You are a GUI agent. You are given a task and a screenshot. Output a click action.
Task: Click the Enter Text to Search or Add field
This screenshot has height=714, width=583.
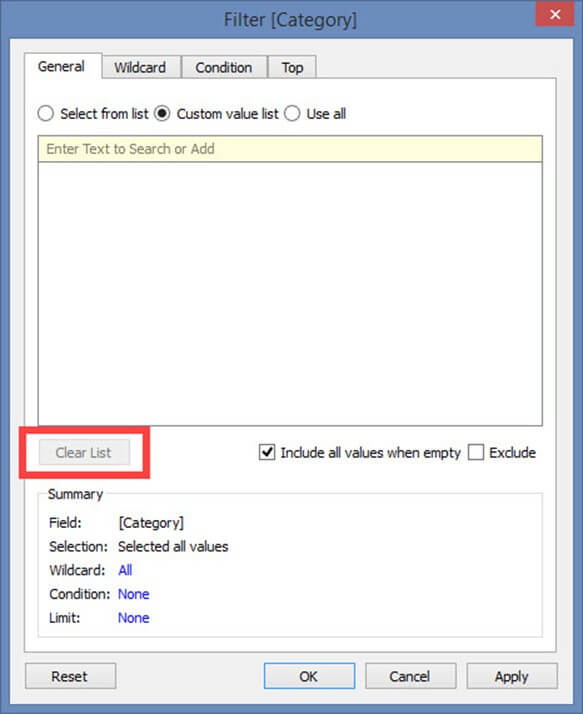tap(290, 149)
